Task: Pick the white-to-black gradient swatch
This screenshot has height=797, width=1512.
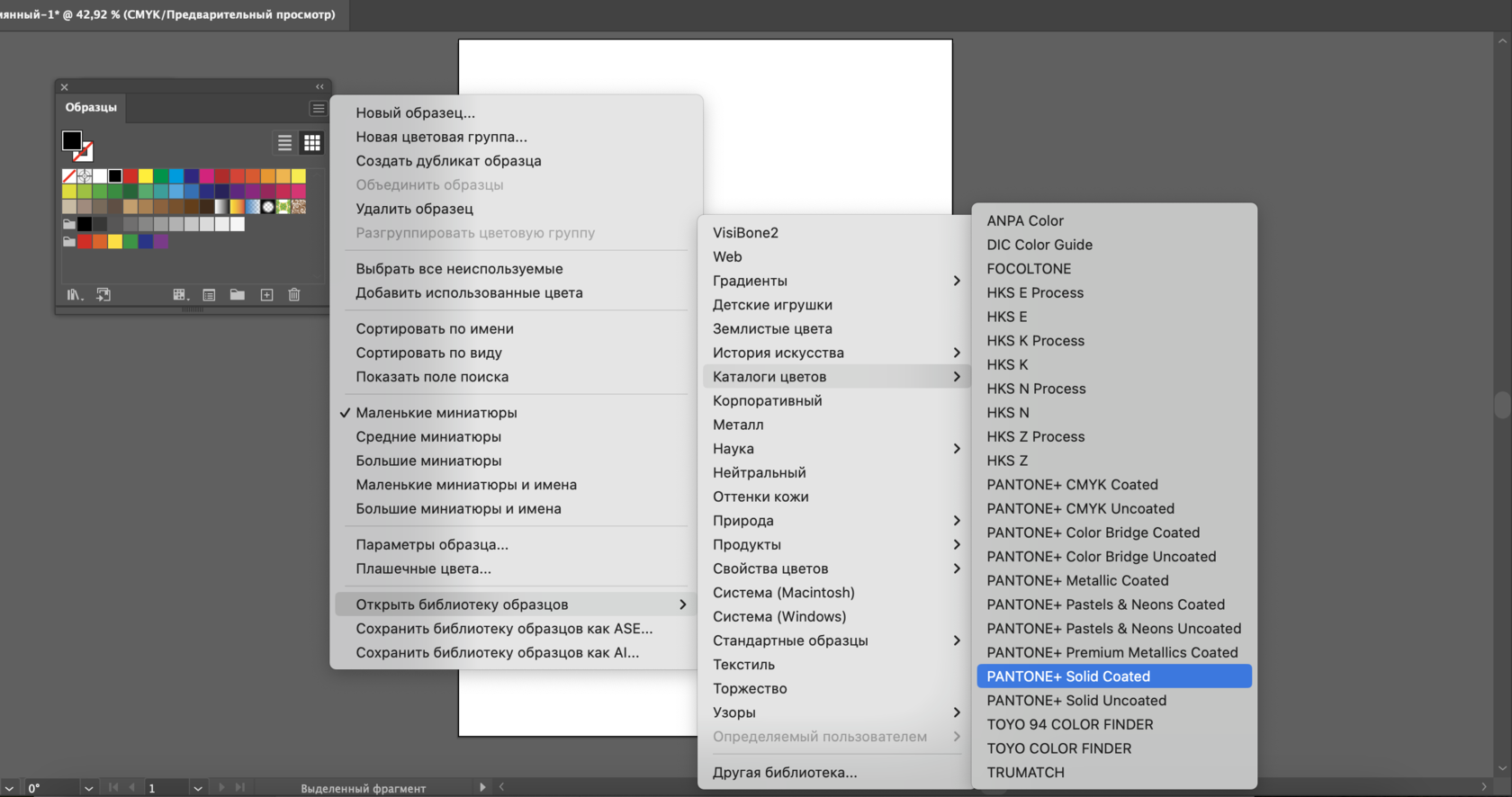Action: [221, 207]
